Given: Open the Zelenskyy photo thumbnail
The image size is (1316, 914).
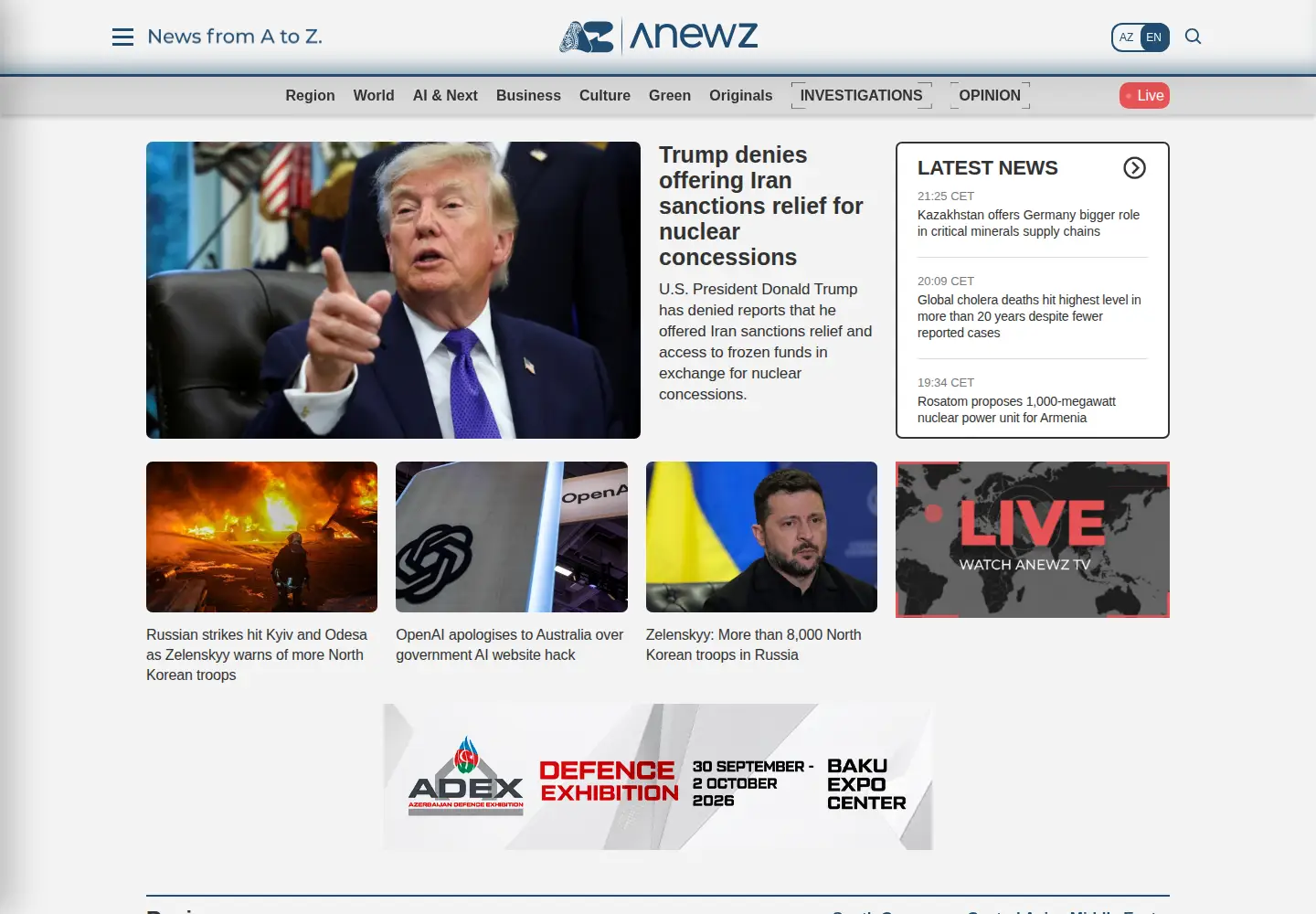Looking at the screenshot, I should [761, 537].
